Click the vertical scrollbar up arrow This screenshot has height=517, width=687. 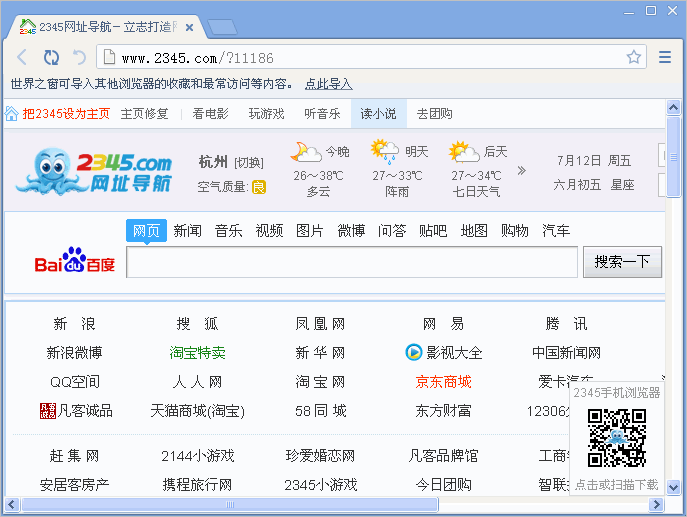coord(673,107)
